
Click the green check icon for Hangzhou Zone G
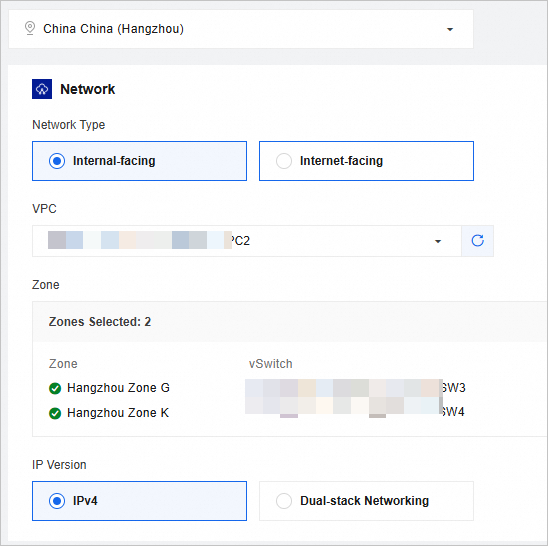click(x=55, y=388)
